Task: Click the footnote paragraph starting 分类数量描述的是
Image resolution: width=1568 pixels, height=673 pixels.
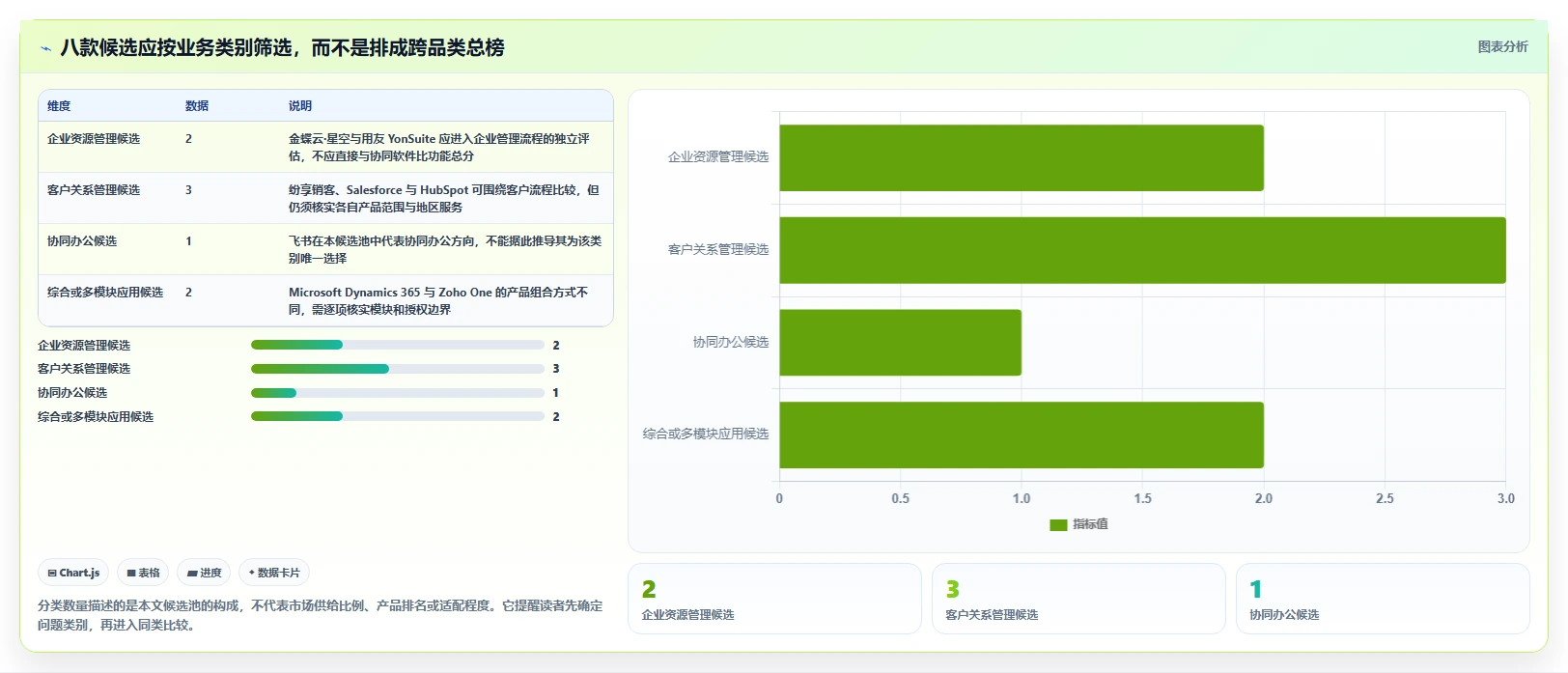Action: 320,615
